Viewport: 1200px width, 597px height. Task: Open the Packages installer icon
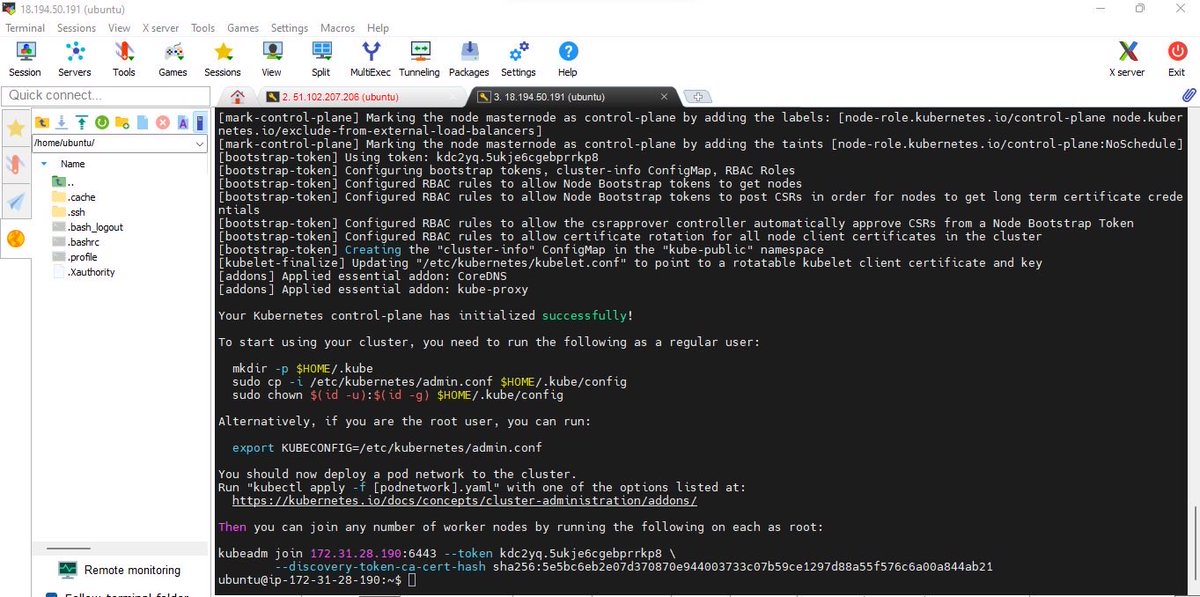coord(468,57)
